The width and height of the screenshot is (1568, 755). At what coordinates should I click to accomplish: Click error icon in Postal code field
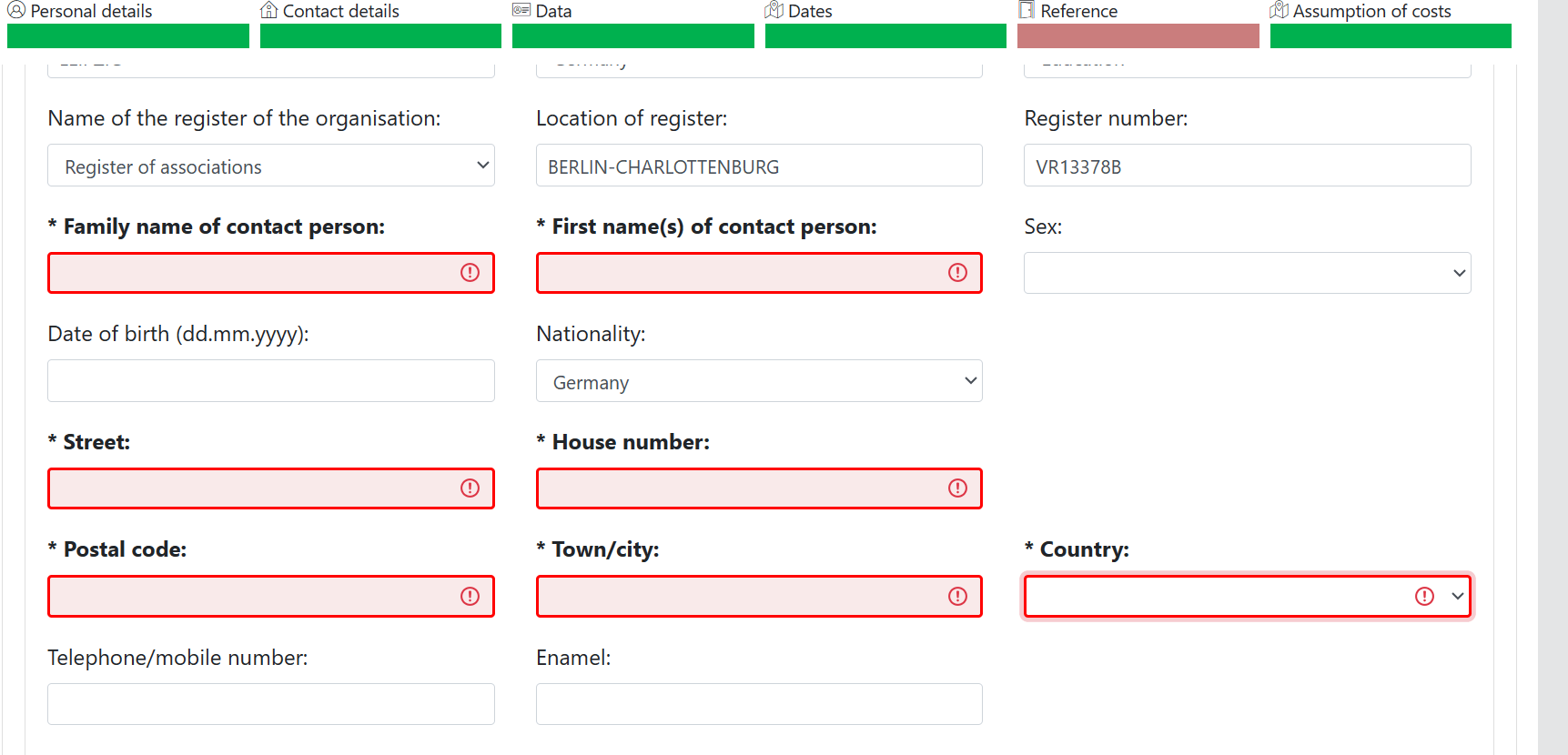coord(470,596)
